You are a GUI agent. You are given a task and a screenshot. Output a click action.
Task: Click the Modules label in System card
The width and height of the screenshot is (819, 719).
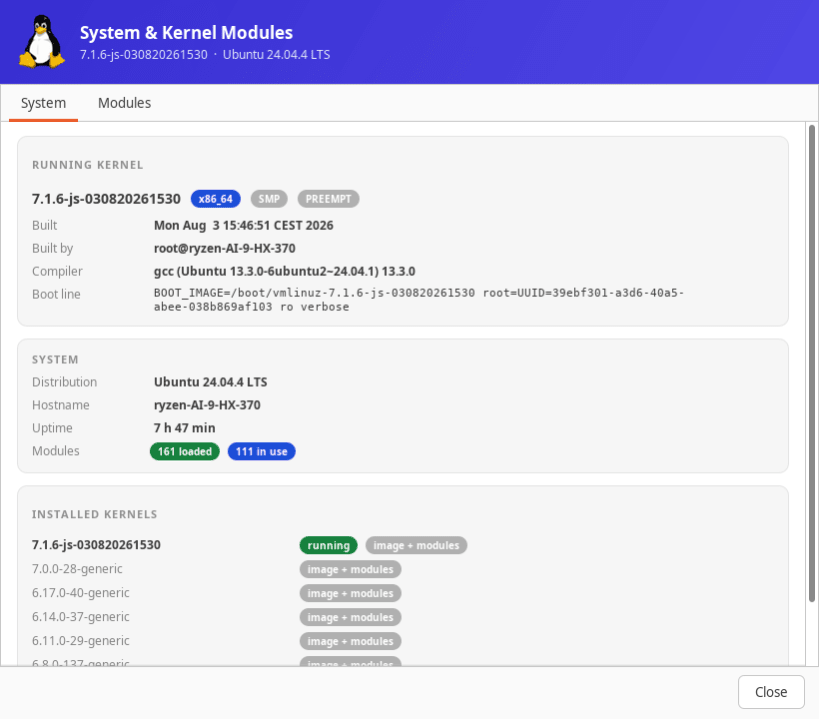tap(55, 451)
